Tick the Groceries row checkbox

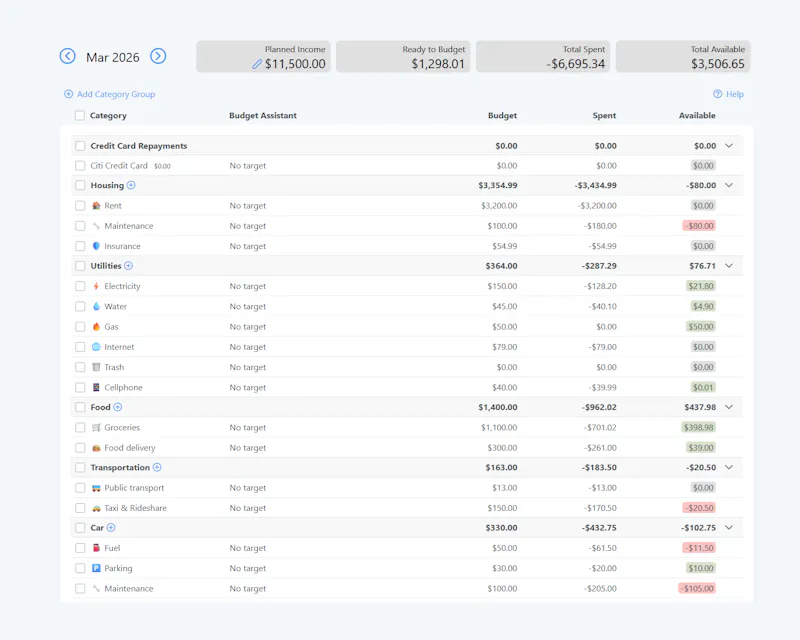point(80,428)
